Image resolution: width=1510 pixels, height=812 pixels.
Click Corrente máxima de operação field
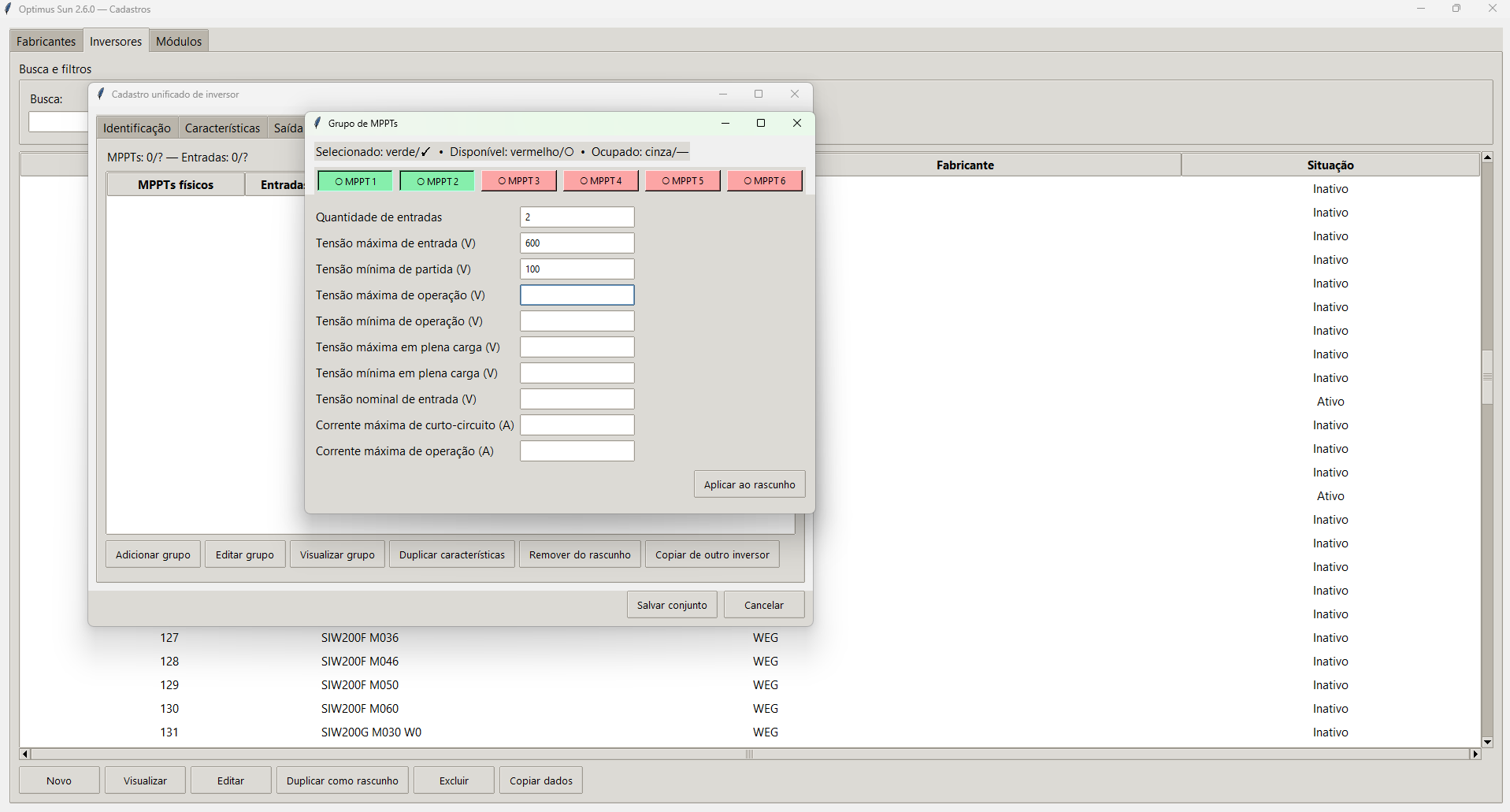pyautogui.click(x=577, y=451)
